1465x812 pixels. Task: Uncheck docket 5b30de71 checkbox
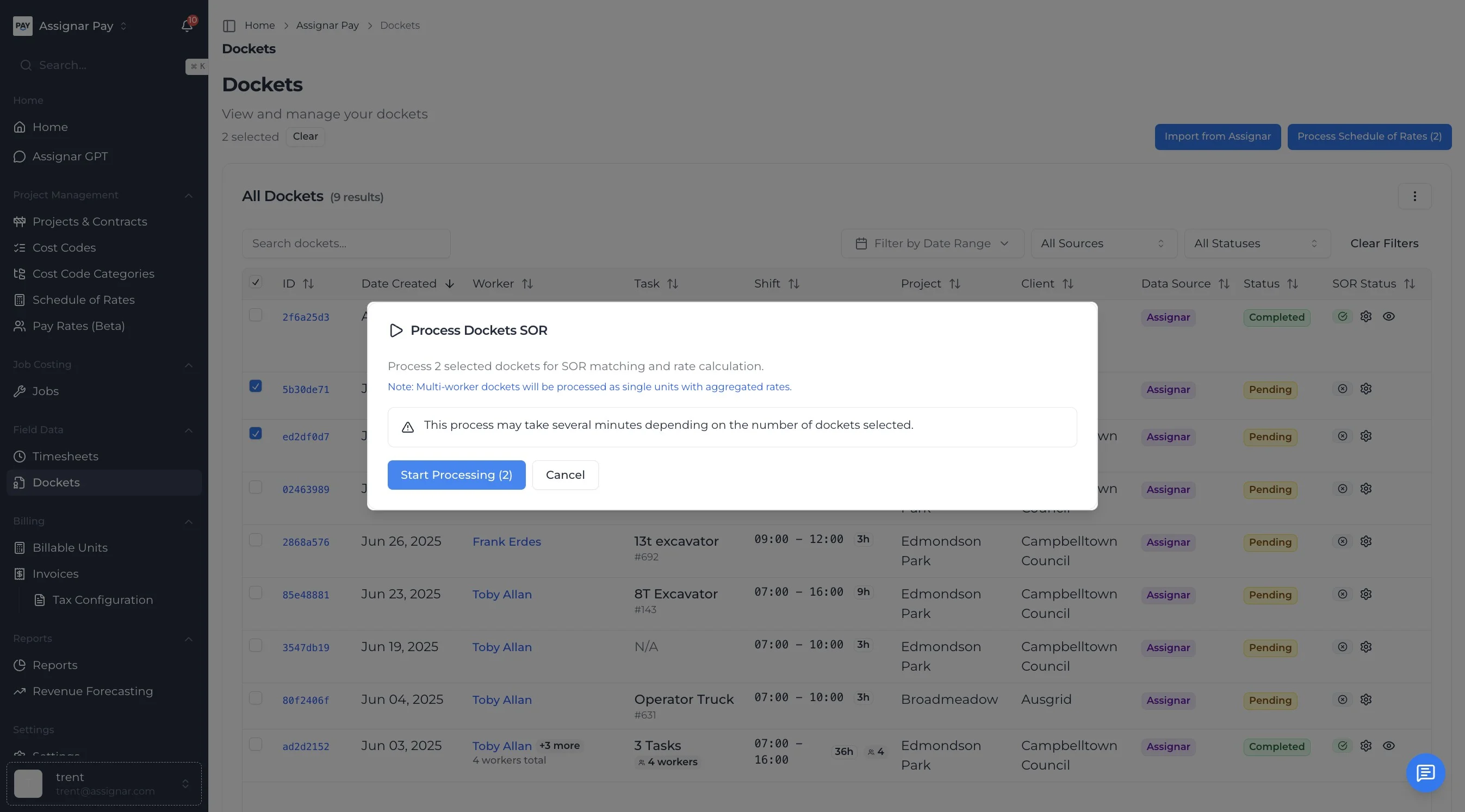click(x=256, y=386)
